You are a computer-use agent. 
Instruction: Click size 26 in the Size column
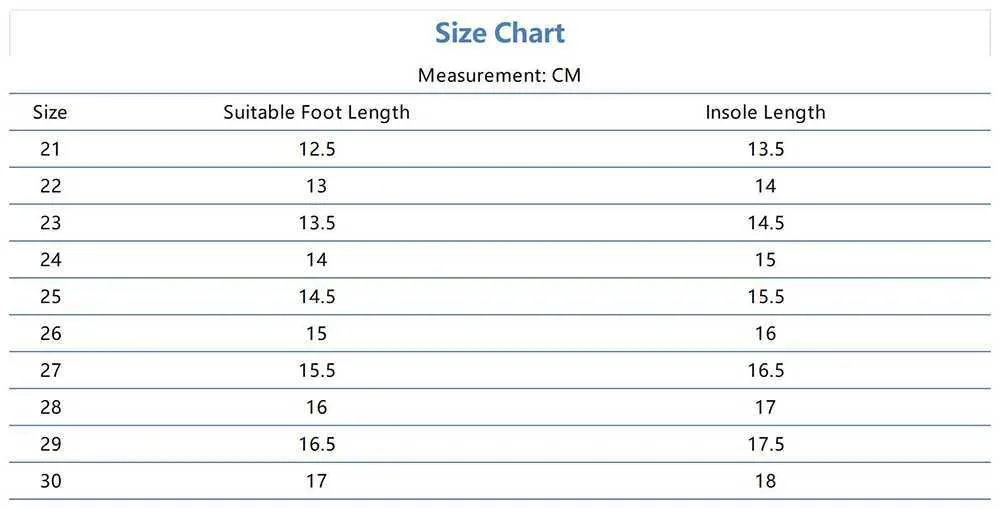coord(50,333)
